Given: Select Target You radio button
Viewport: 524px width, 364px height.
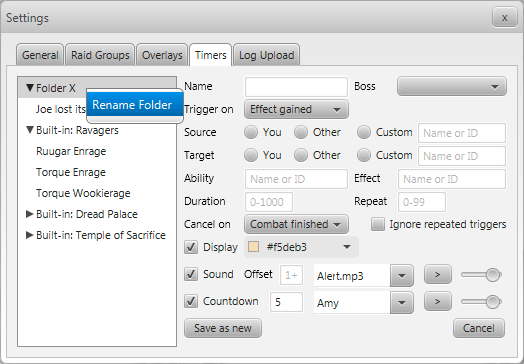Looking at the screenshot, I should 251,155.
